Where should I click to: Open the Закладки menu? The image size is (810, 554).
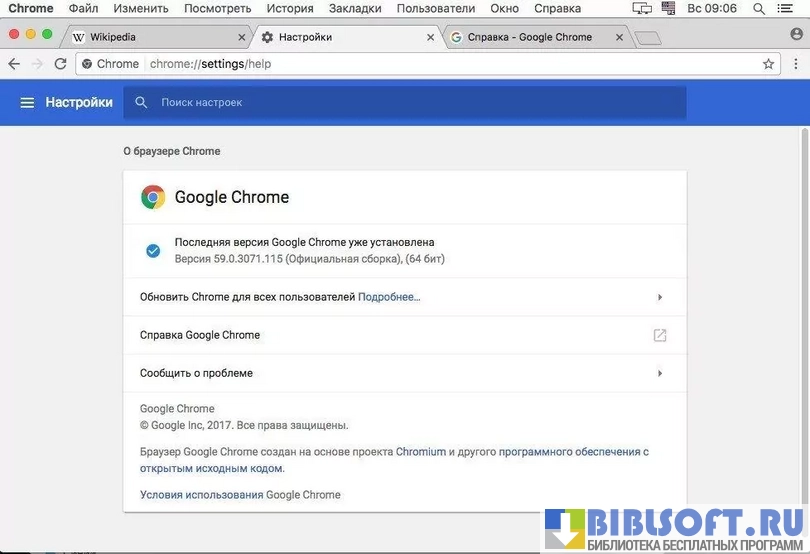[x=354, y=9]
